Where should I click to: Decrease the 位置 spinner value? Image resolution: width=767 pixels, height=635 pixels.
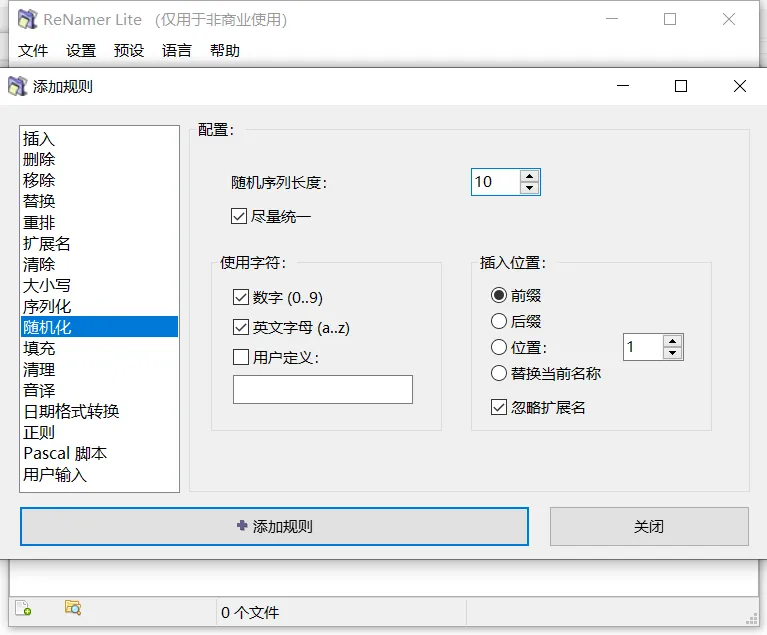point(673,353)
